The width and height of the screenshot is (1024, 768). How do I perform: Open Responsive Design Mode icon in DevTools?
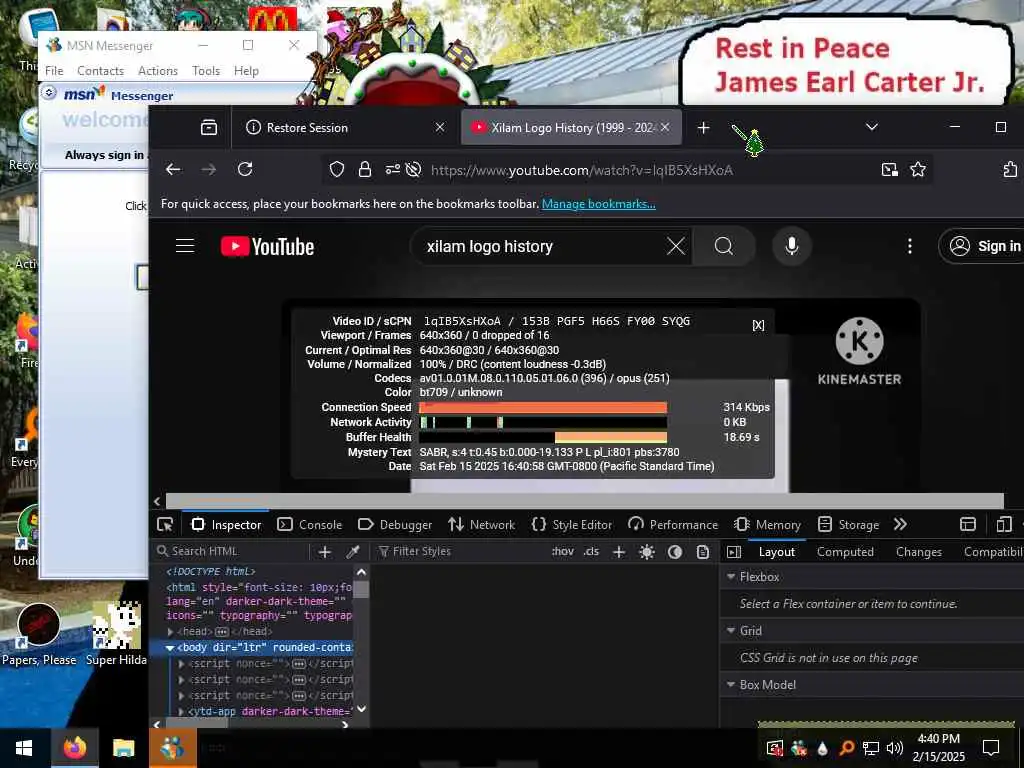click(x=1004, y=524)
